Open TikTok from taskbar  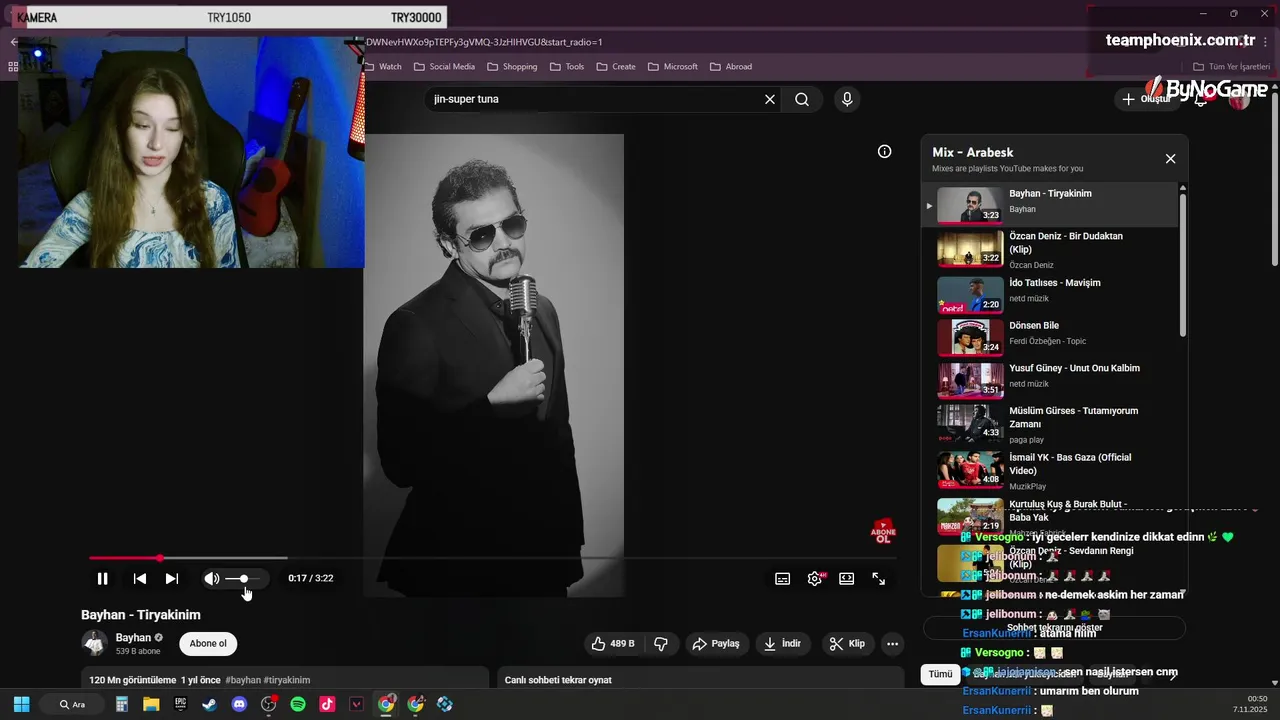pos(327,704)
